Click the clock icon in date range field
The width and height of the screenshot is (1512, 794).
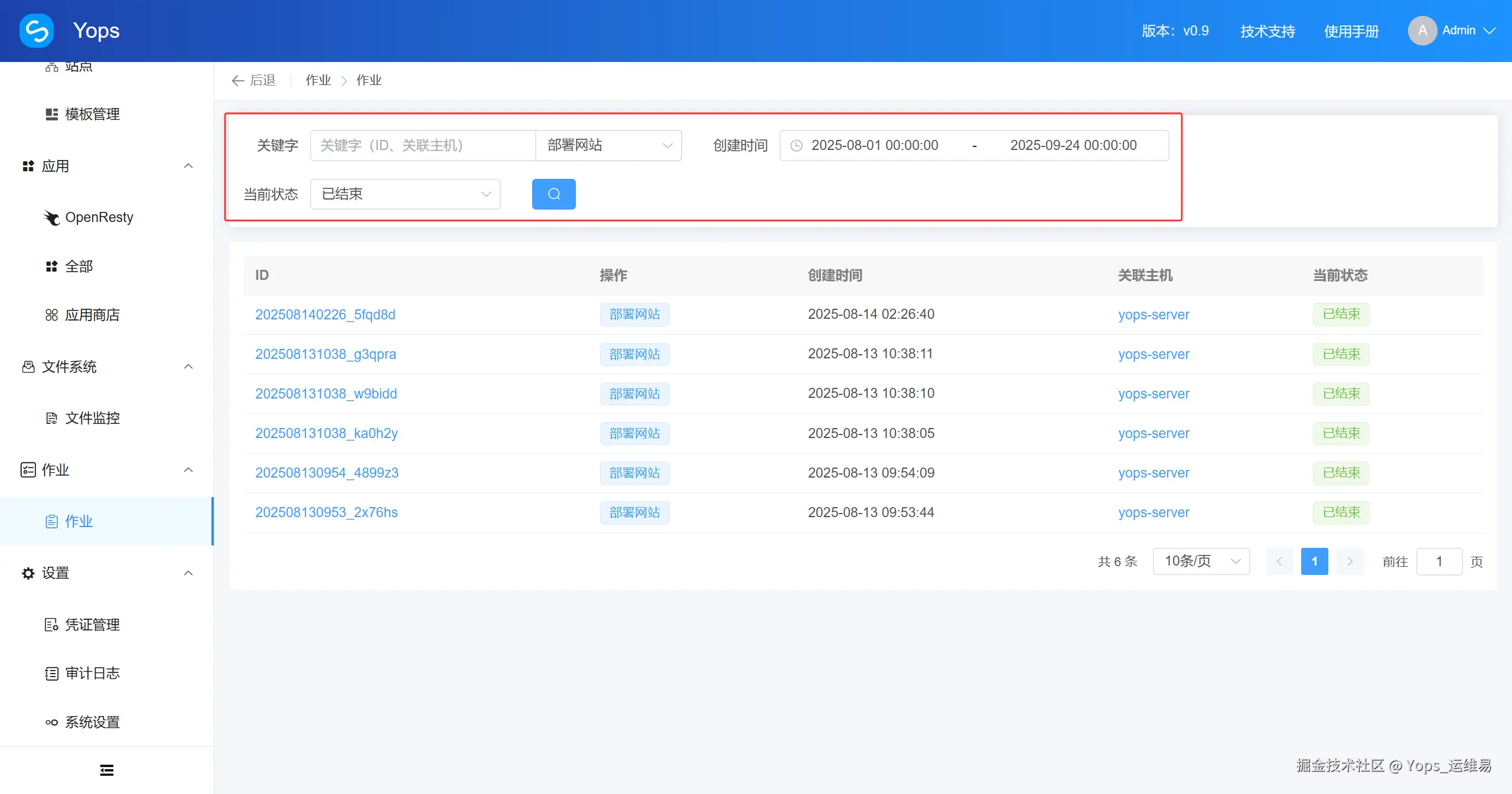point(796,146)
